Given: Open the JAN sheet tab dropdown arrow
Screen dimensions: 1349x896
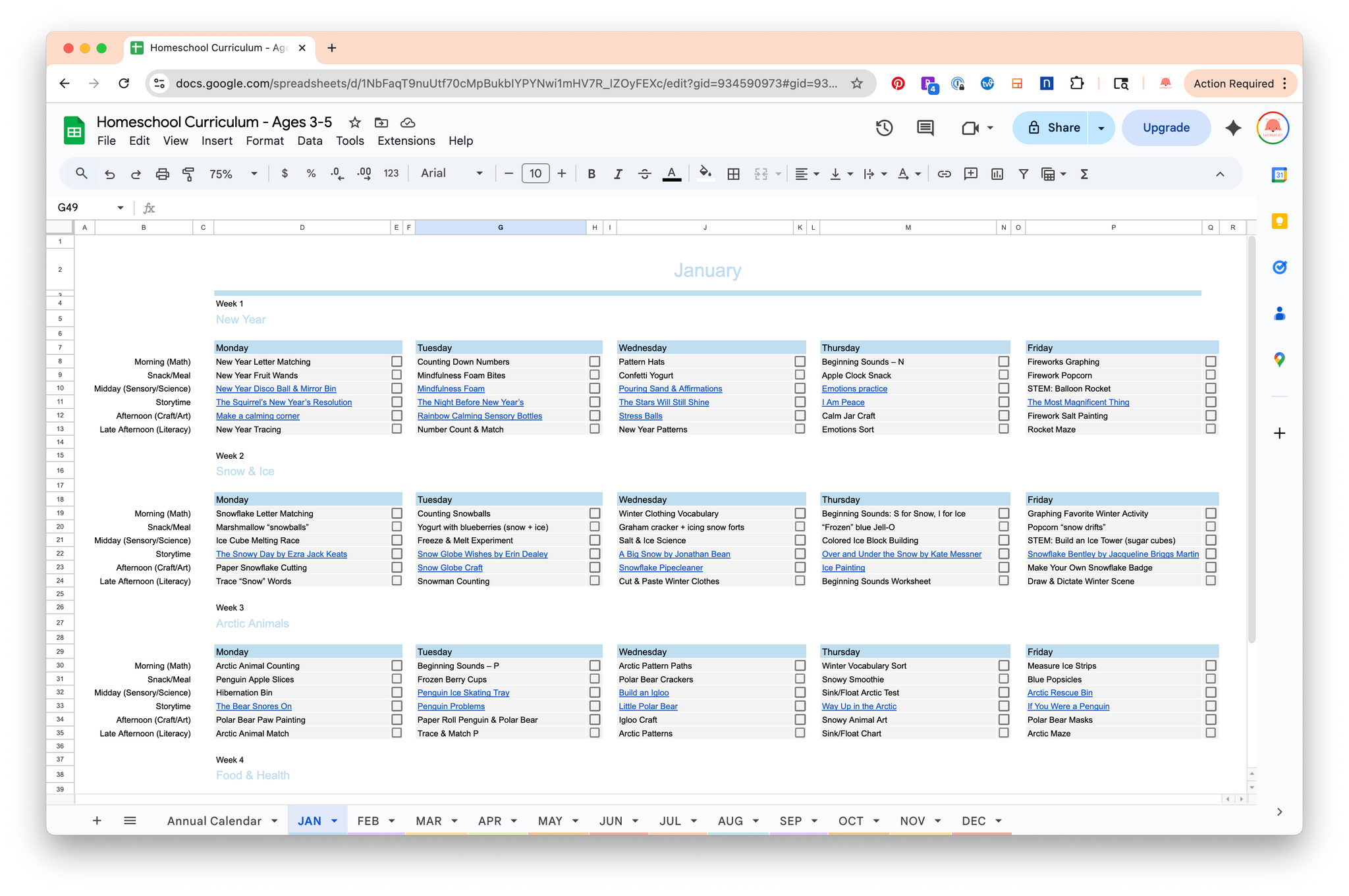Looking at the screenshot, I should click(334, 821).
